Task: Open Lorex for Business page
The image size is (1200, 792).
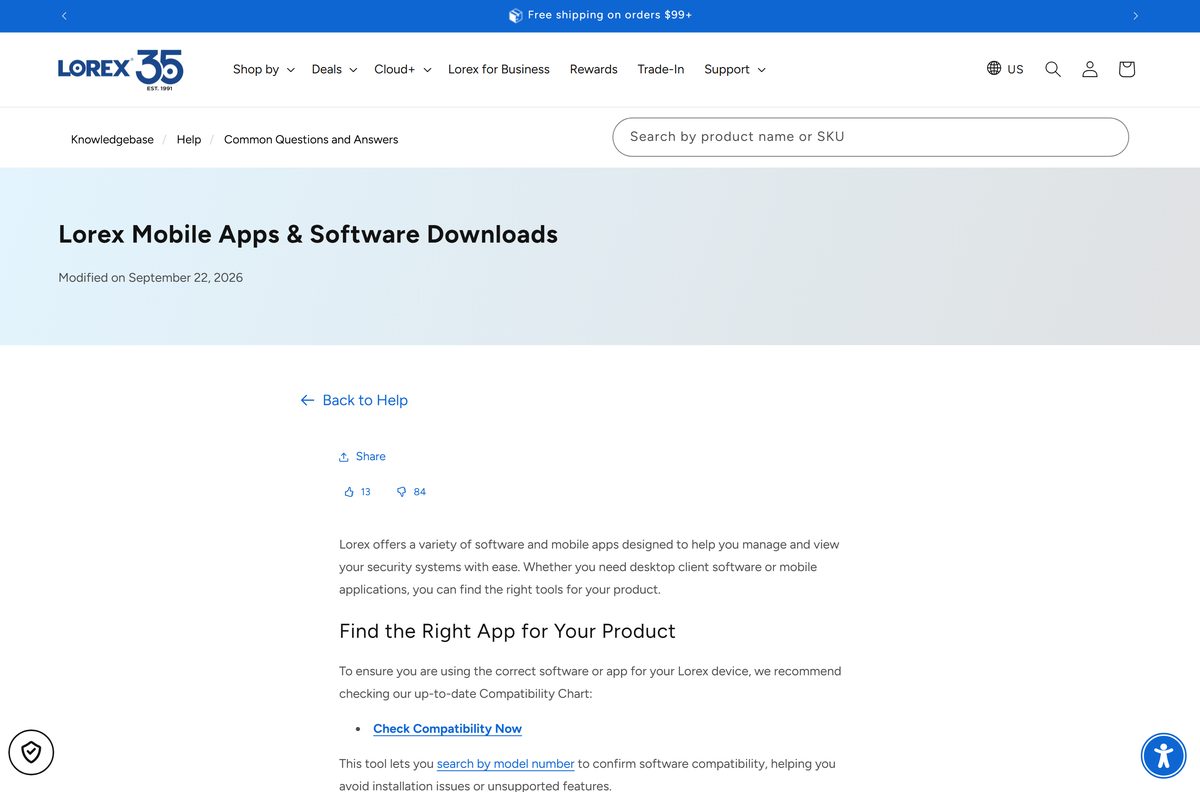Action: [x=499, y=69]
